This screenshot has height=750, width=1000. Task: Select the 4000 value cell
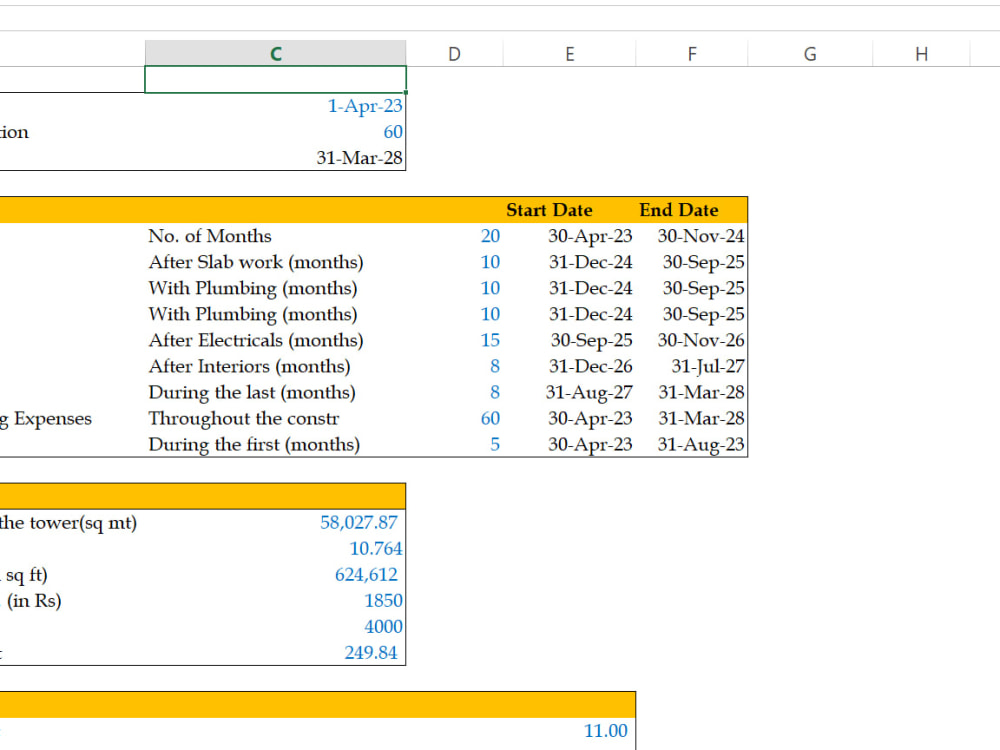pos(276,627)
